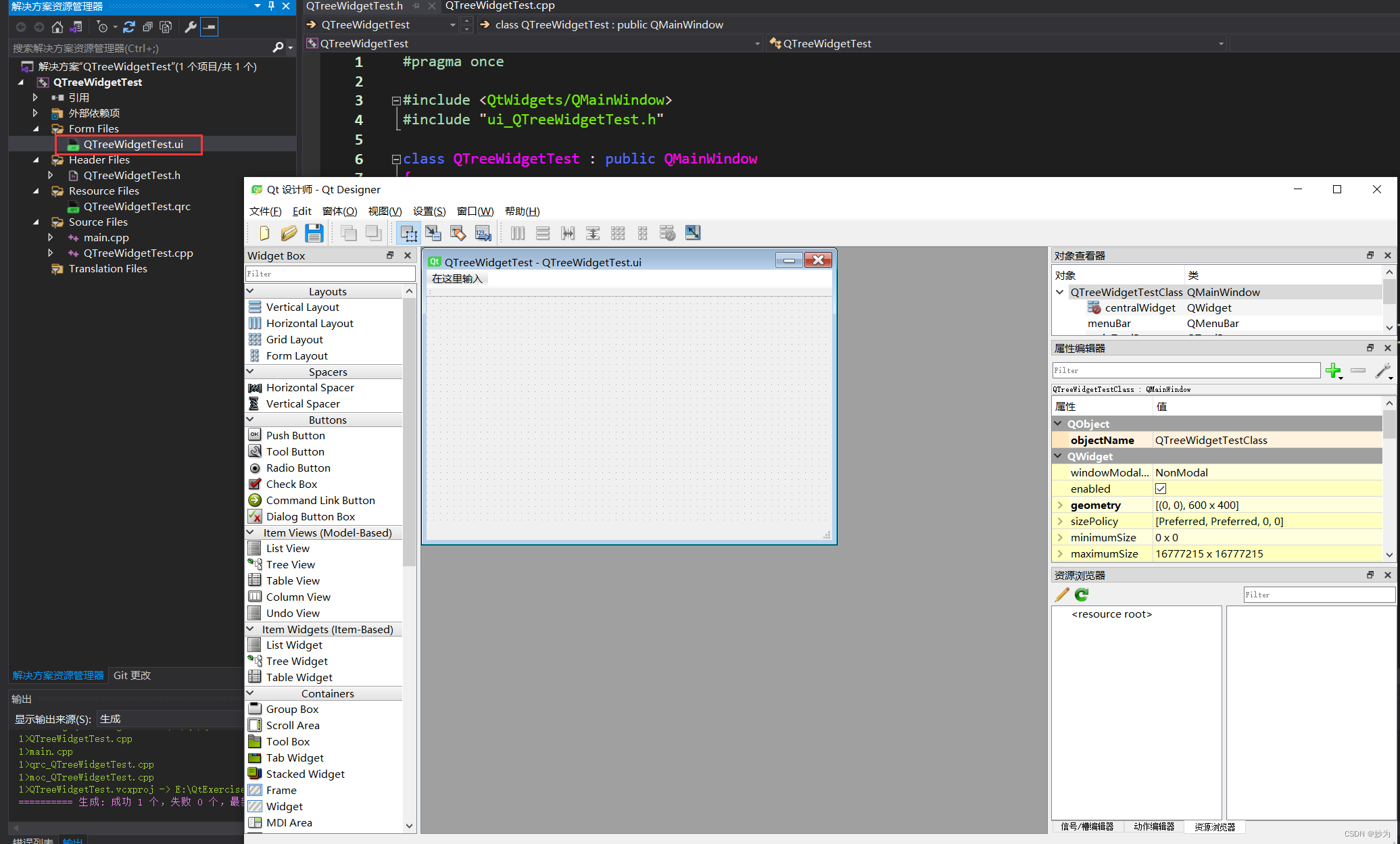Expand the sizePolicy property row
Screen dimensions: 1400x844
click(x=1060, y=522)
